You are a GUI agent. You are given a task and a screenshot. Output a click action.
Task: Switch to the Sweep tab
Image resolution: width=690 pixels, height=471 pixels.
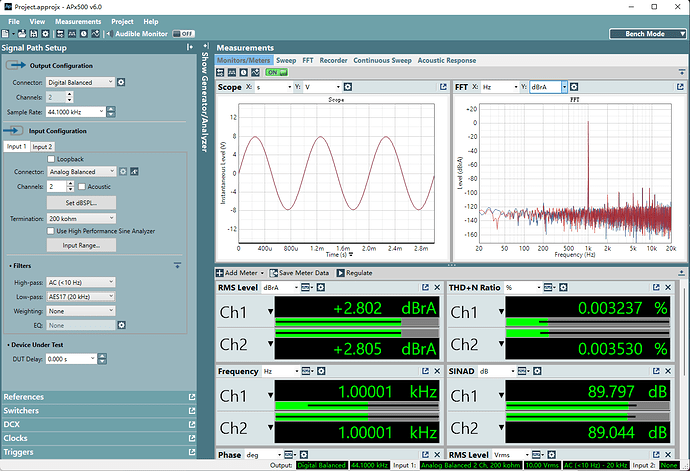pyautogui.click(x=286, y=60)
